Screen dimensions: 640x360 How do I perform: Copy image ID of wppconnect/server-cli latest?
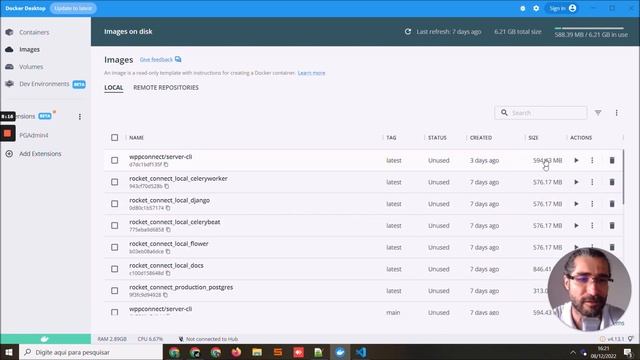coord(166,164)
